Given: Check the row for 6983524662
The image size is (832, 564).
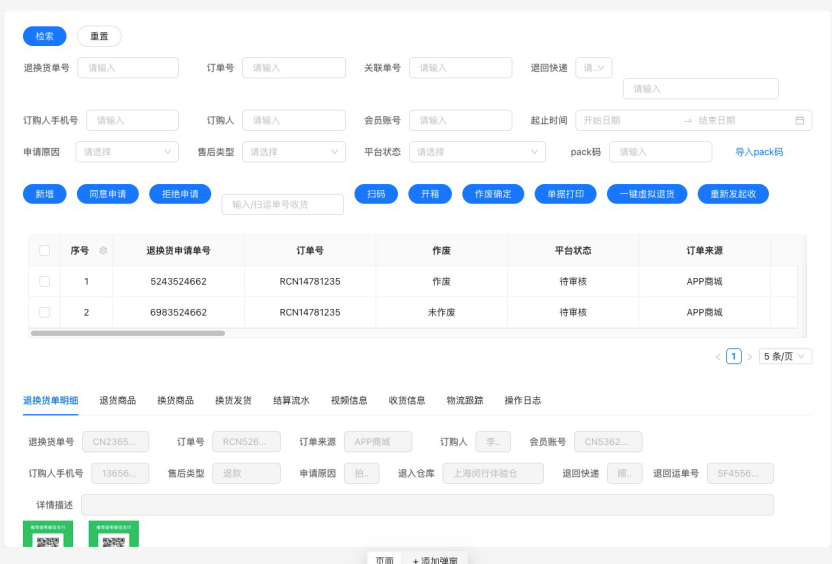Looking at the screenshot, I should coord(44,312).
